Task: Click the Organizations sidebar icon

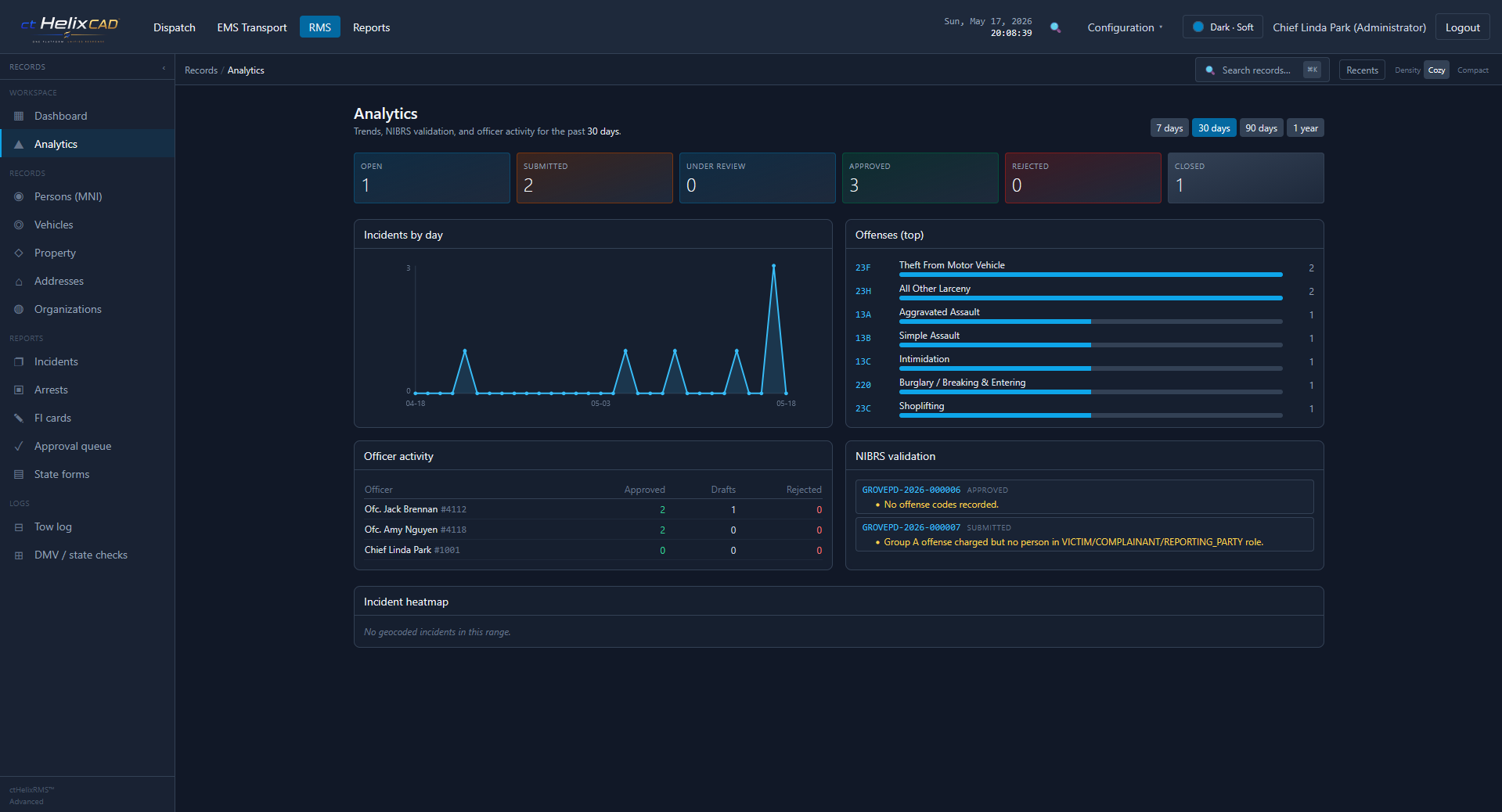Action: [19, 309]
